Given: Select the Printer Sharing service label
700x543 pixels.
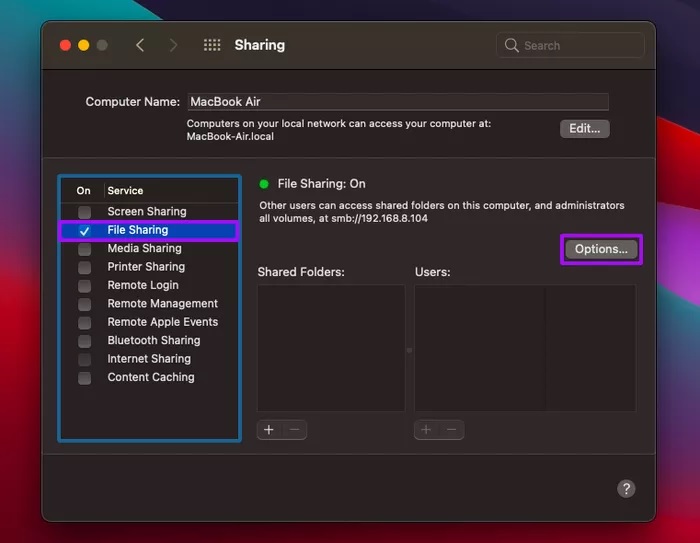Looking at the screenshot, I should point(146,267).
